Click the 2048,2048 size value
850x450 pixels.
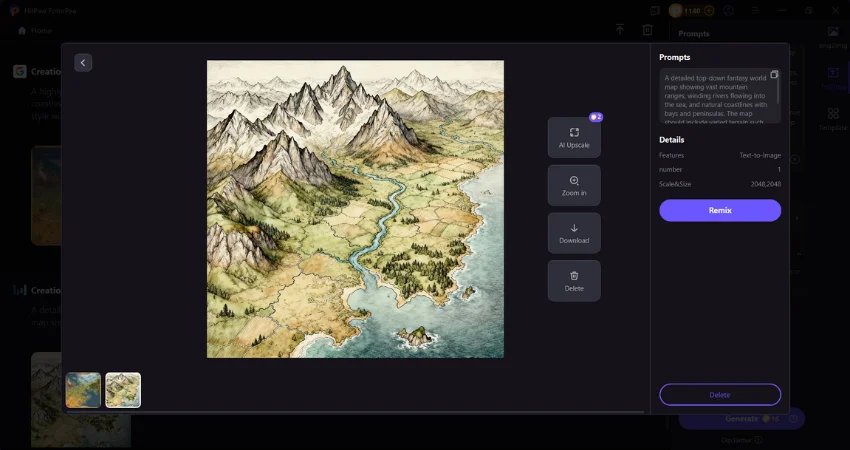765,184
